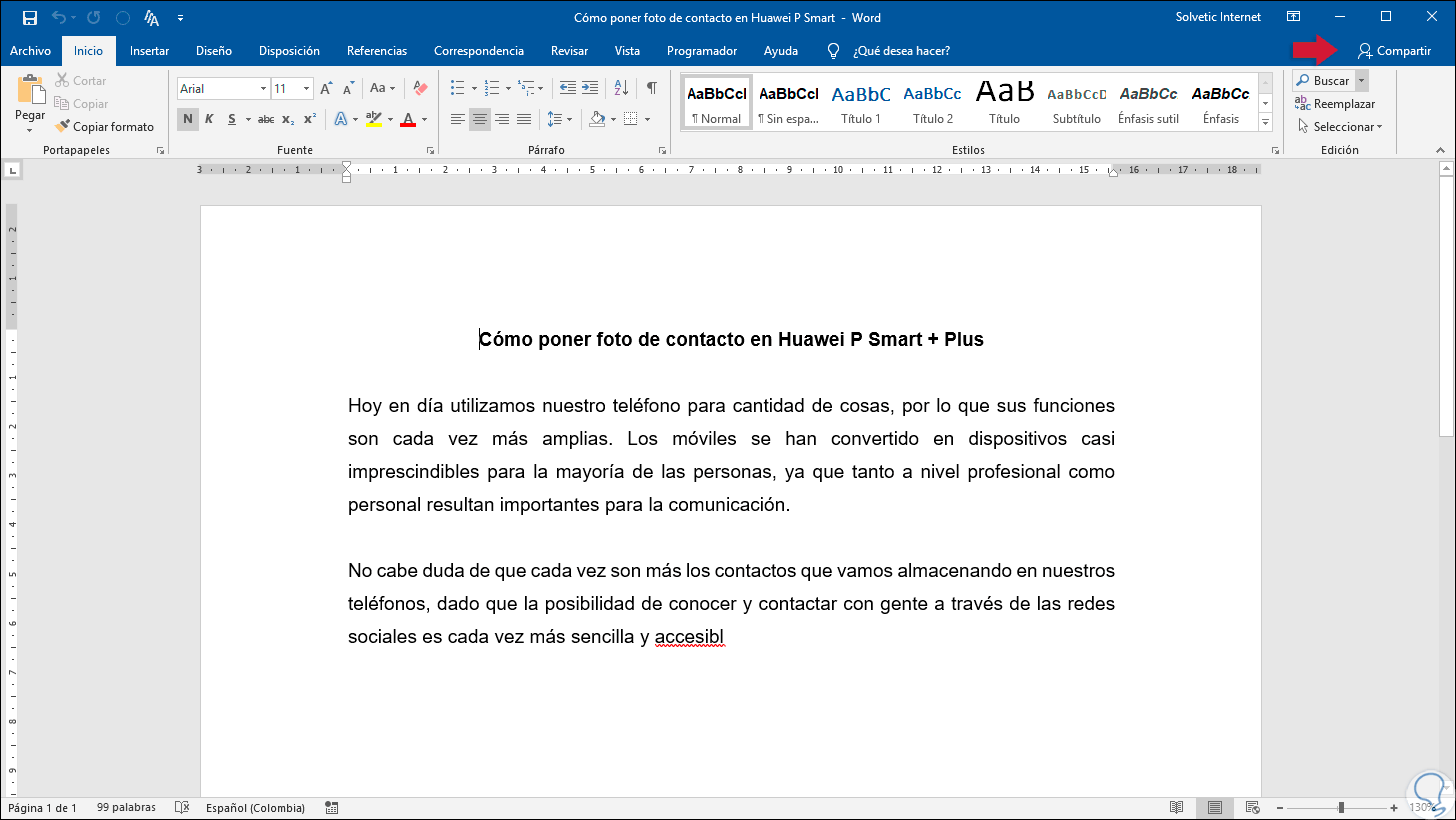
Task: Click the yellow text highlight color button
Action: 373,119
